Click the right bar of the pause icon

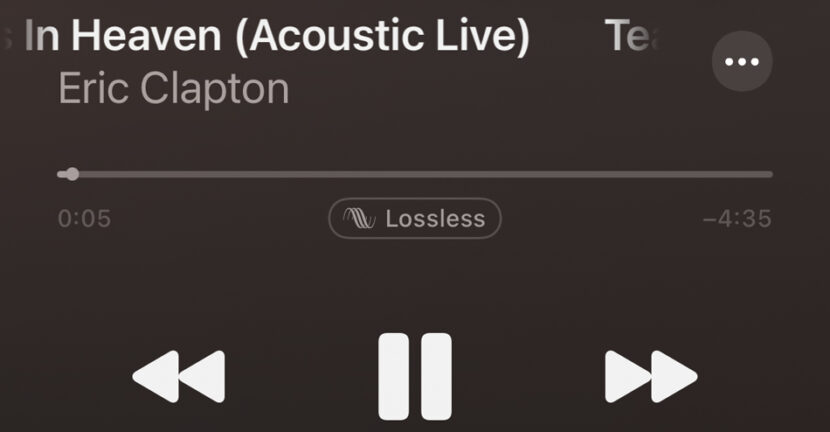pyautogui.click(x=437, y=376)
